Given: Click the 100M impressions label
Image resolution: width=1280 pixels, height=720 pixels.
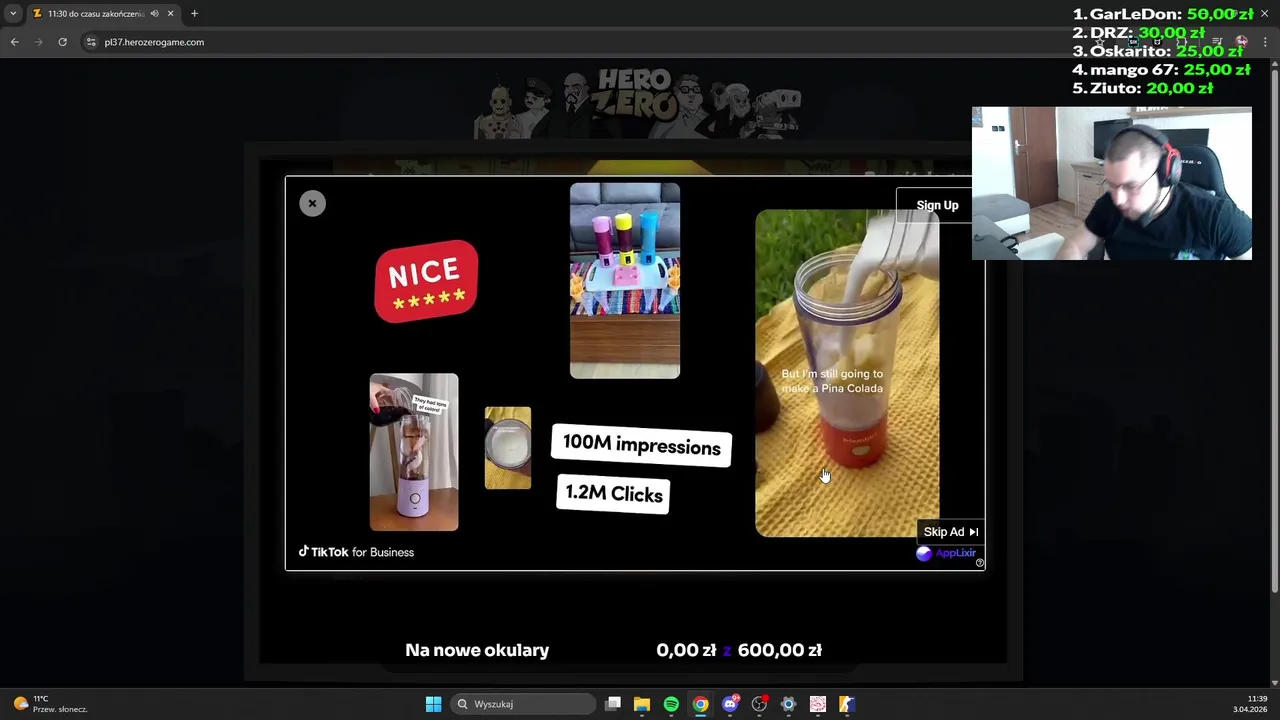Looking at the screenshot, I should click(x=641, y=446).
